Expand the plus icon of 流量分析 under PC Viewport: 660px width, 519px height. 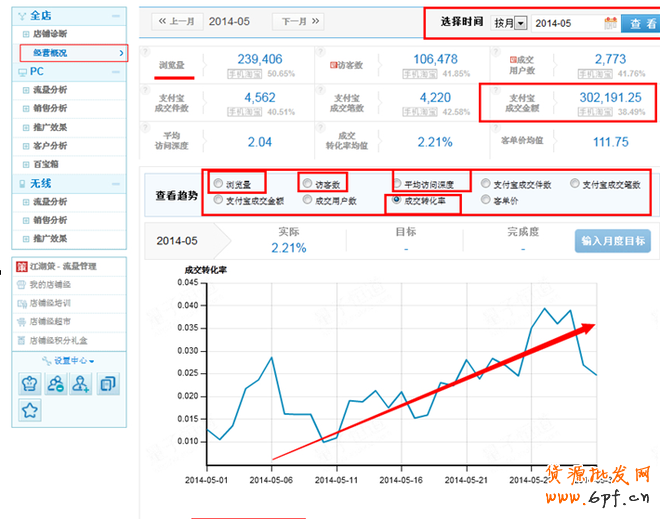(26, 90)
